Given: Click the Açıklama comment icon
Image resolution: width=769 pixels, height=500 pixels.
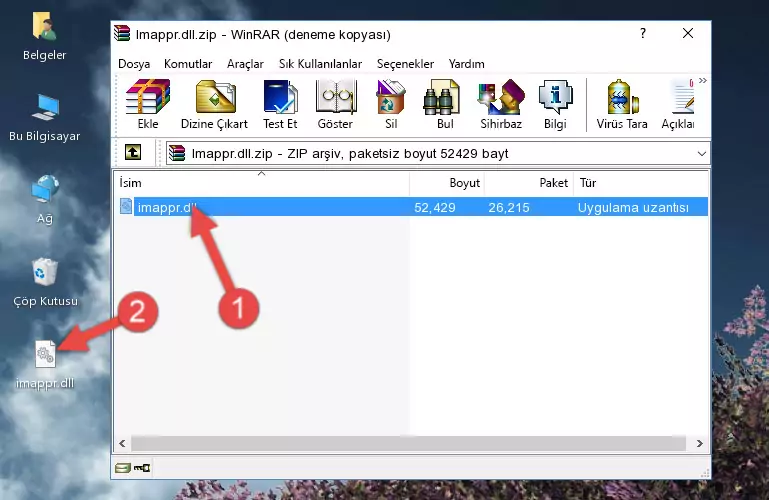Looking at the screenshot, I should pyautogui.click(x=683, y=97).
